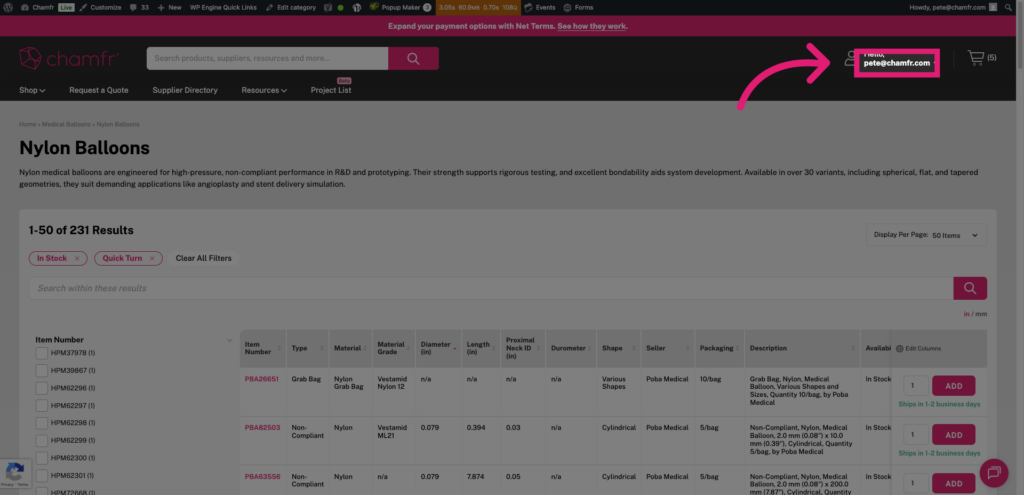Open item PBA82503
The height and width of the screenshot is (495, 1024).
263,428
